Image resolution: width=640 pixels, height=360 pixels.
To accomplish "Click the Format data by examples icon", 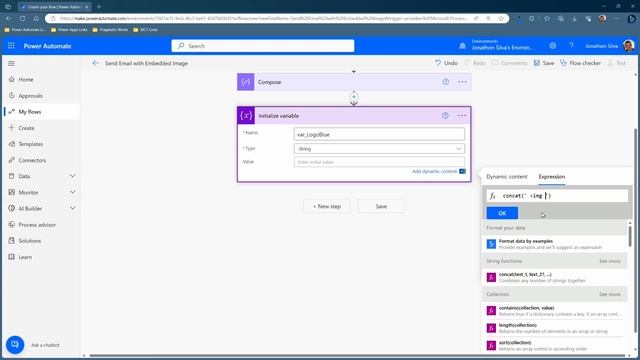I will point(491,244).
